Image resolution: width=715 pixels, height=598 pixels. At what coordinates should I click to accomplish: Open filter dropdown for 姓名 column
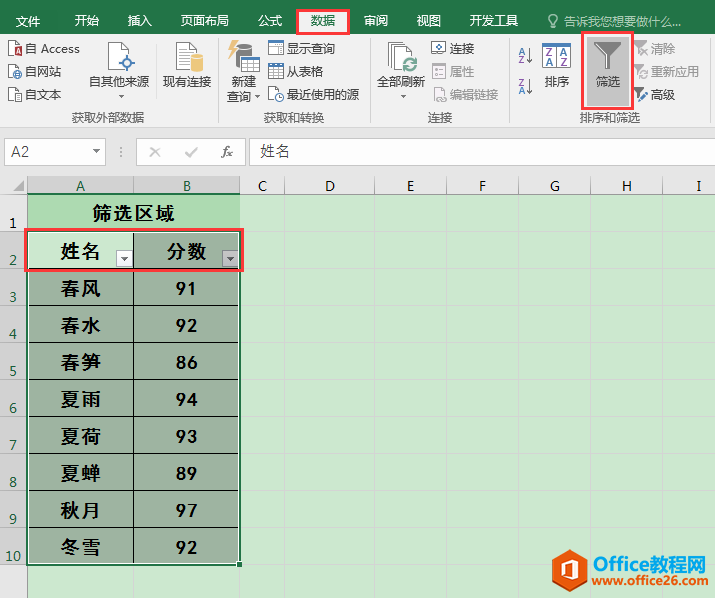point(124,259)
